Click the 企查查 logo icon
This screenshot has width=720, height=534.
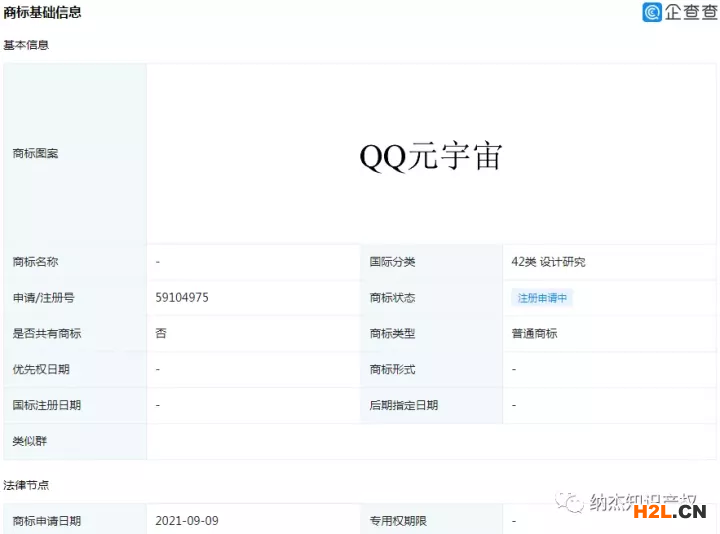click(x=652, y=13)
